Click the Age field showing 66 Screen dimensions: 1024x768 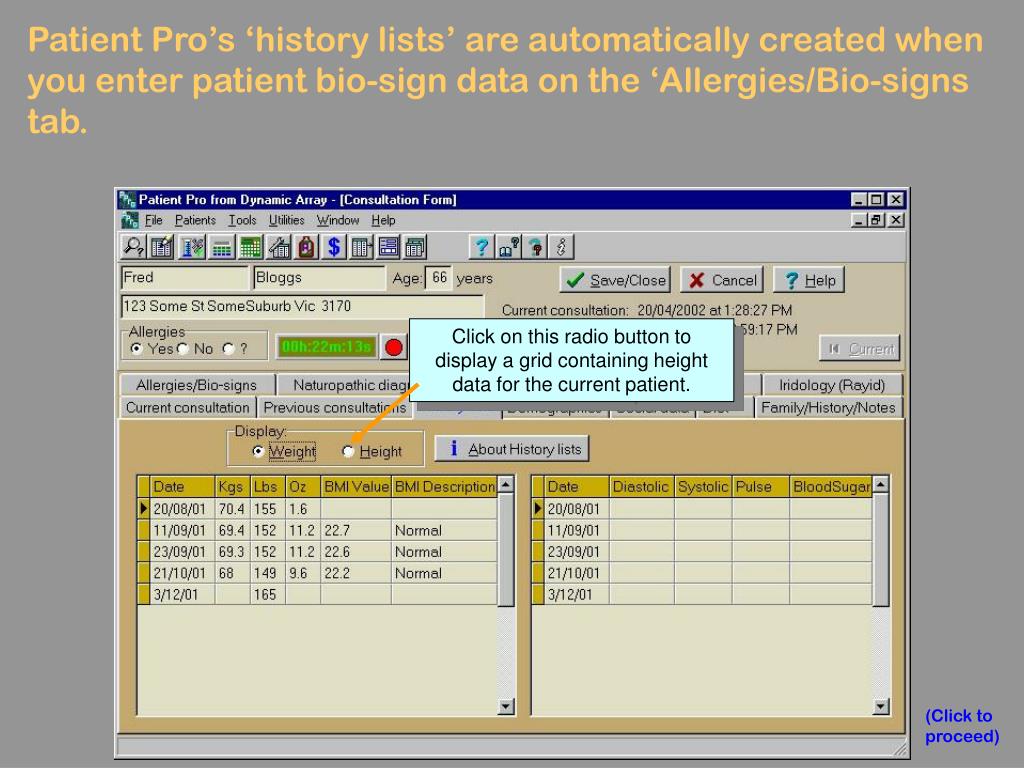(x=438, y=278)
